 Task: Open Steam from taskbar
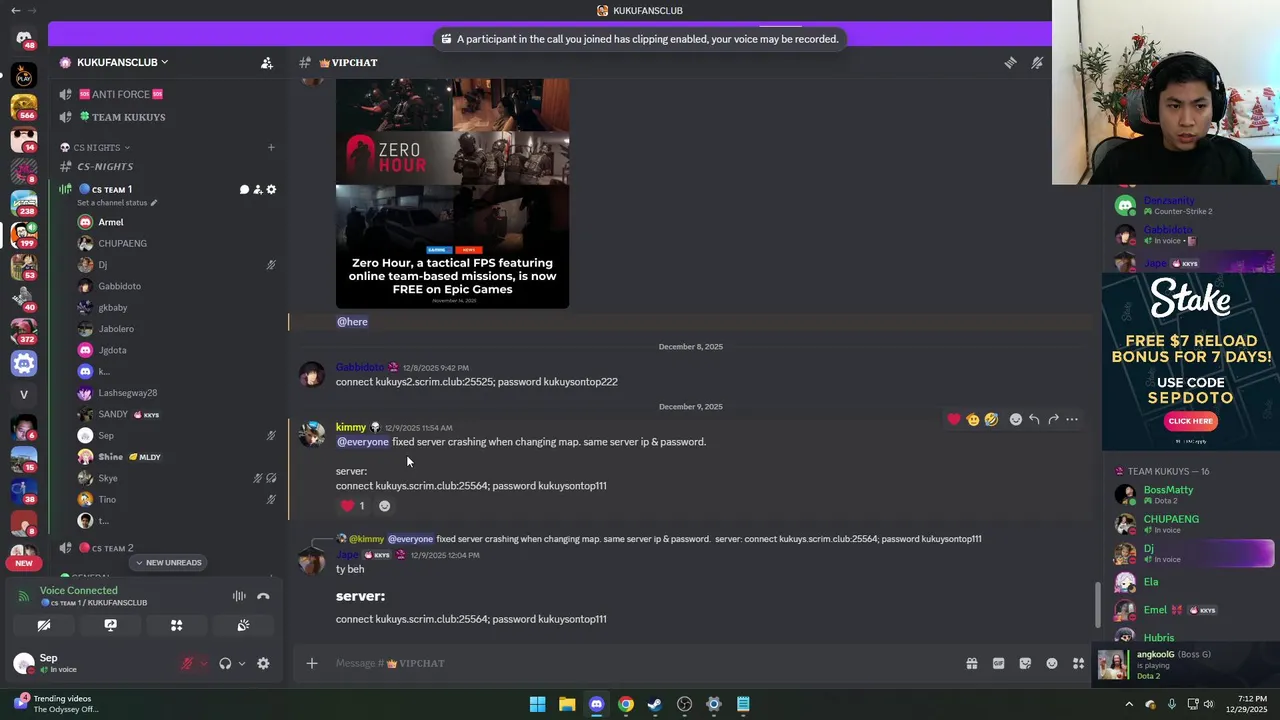coord(655,704)
